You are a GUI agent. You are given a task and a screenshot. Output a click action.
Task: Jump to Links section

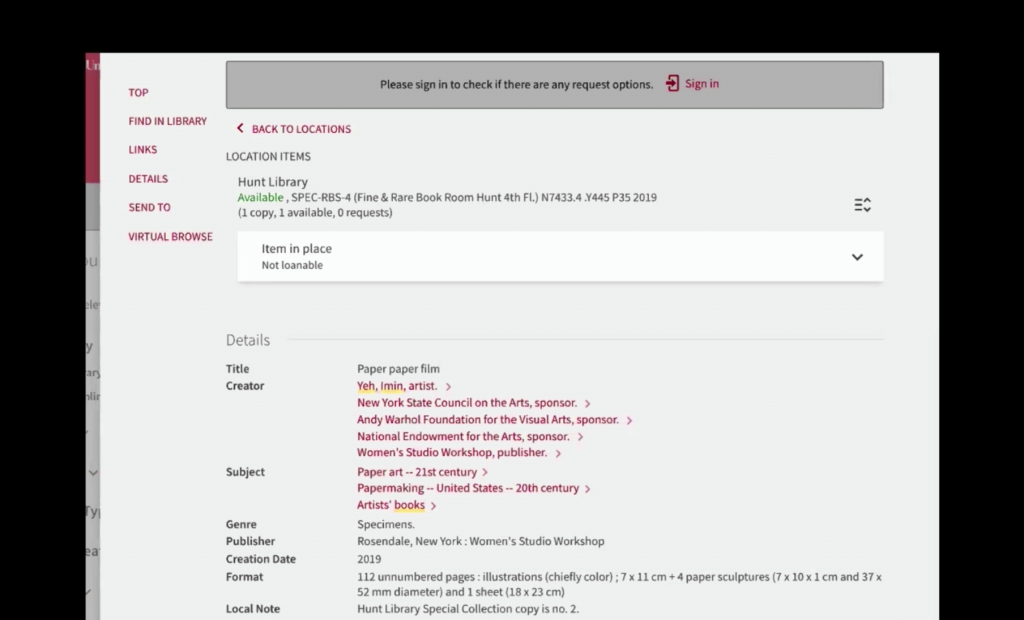click(x=143, y=150)
